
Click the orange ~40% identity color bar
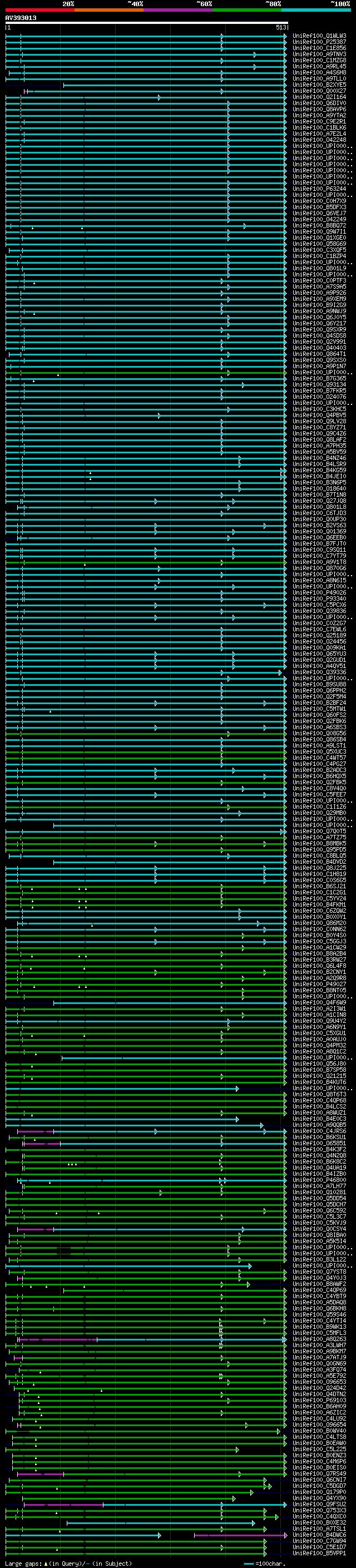tap(109, 10)
